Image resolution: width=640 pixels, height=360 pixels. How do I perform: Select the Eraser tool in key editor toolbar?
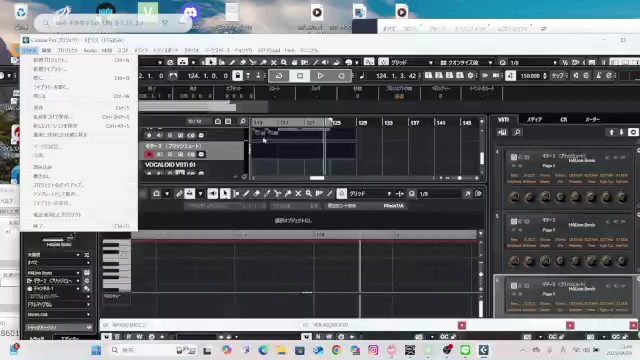coord(256,193)
